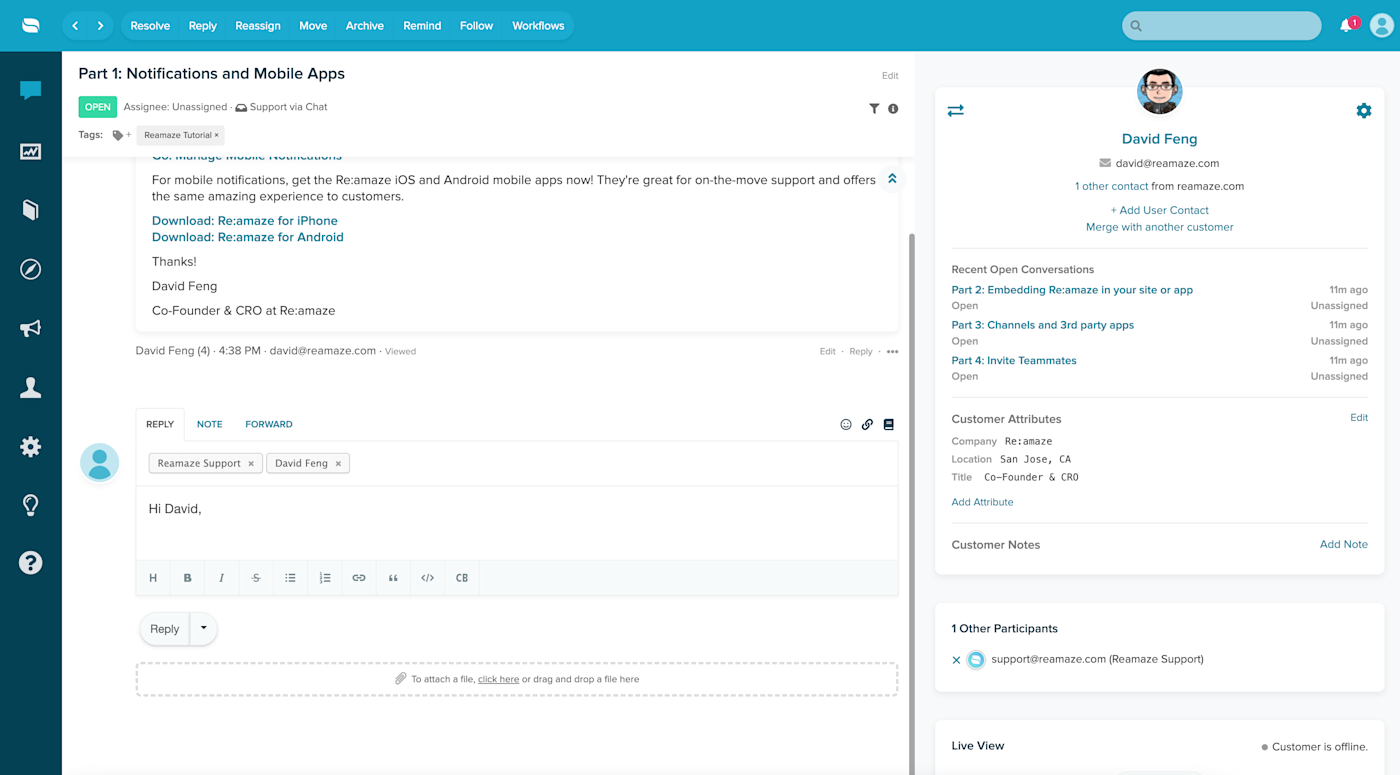The width and height of the screenshot is (1400, 775).
Task: Remove support@reamaze.com participant
Action: [x=956, y=660]
